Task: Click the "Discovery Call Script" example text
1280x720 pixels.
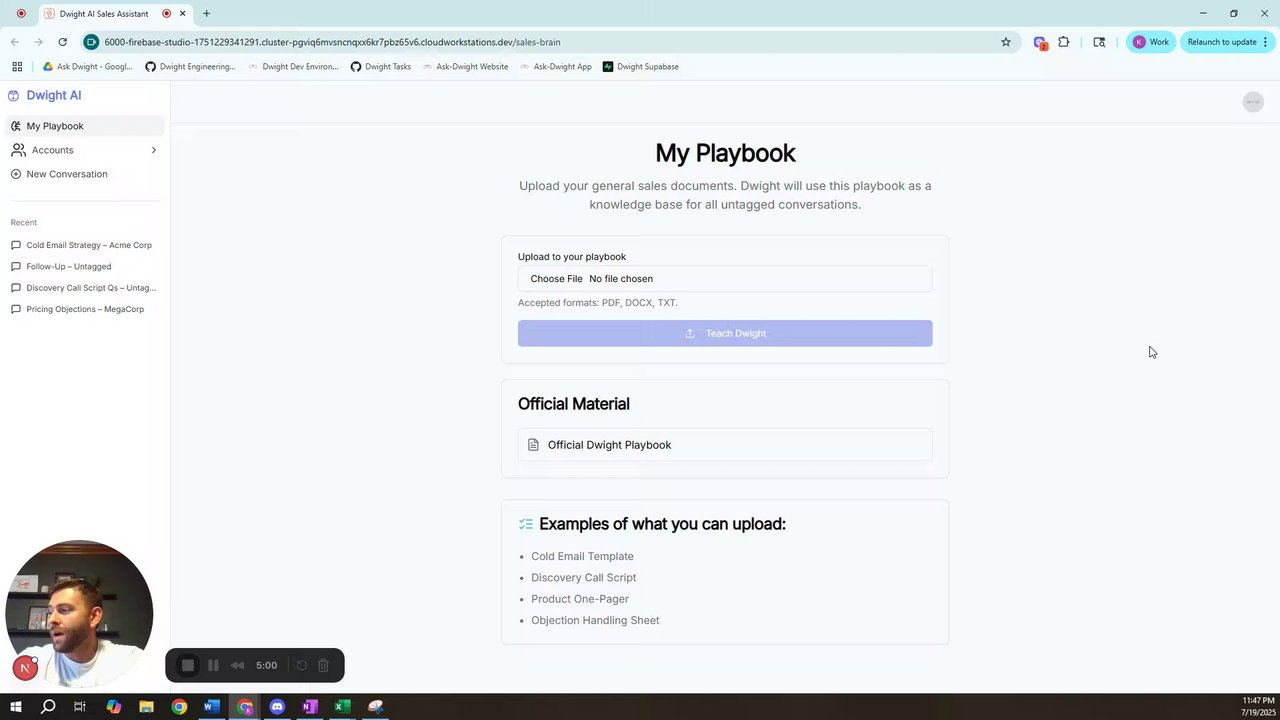Action: [583, 578]
